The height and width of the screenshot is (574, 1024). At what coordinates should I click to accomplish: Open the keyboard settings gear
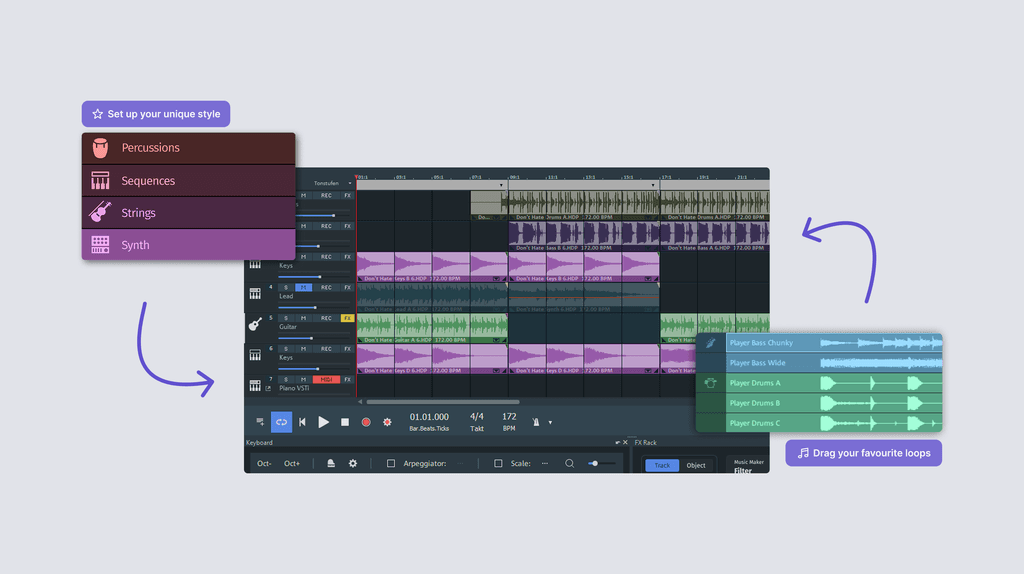(x=353, y=463)
